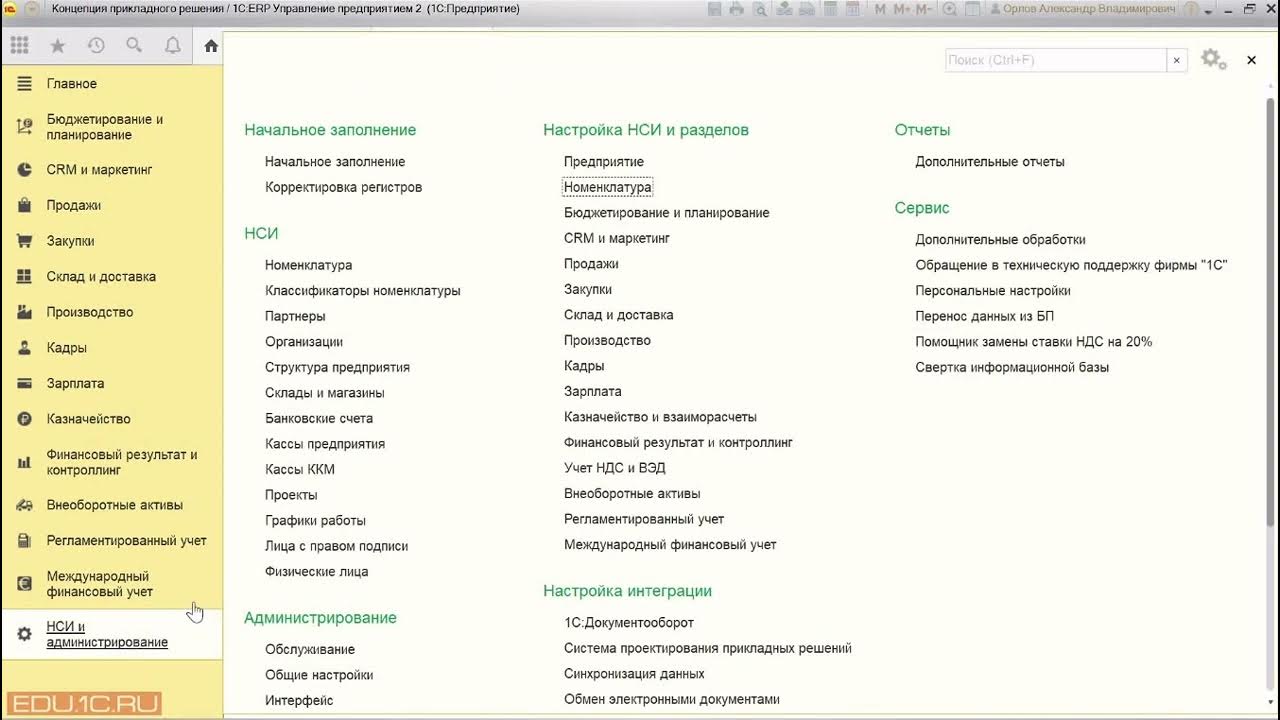Open History clock icon
Image resolution: width=1280 pixels, height=720 pixels.
click(x=96, y=45)
